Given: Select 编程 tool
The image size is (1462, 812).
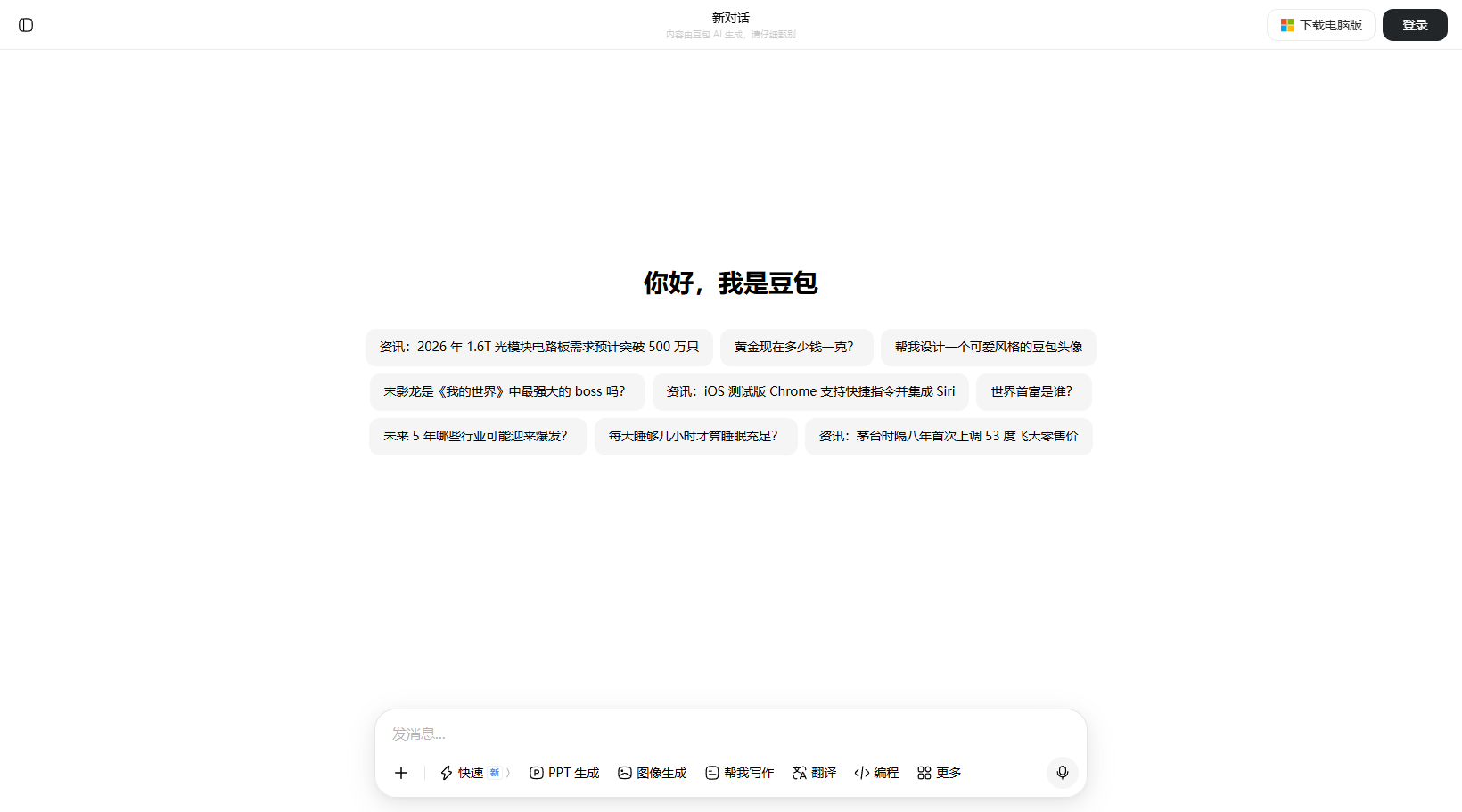Looking at the screenshot, I should pos(877,773).
